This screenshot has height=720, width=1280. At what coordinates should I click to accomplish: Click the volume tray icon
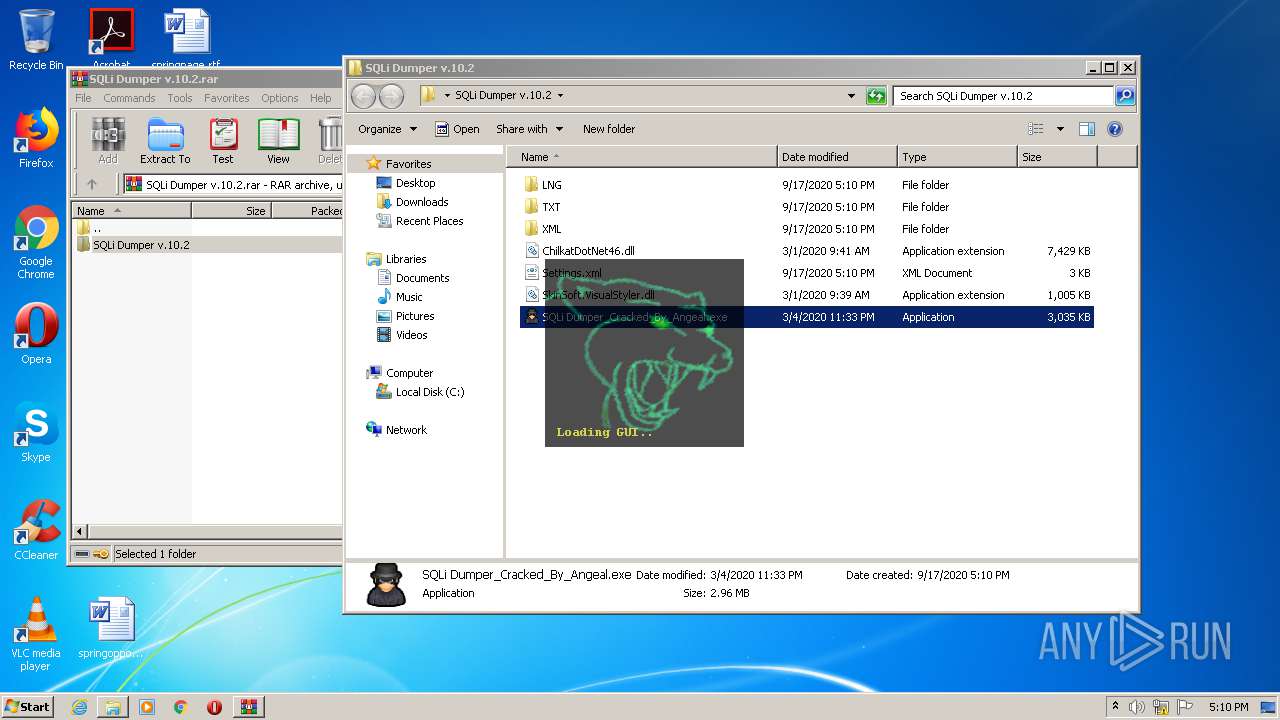point(1136,707)
